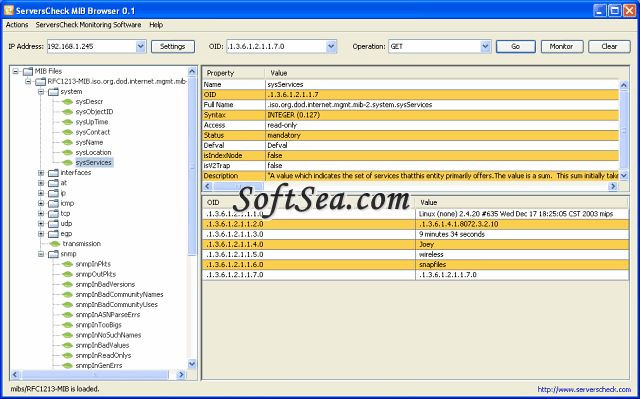Screen dimensions: 640x399
Task: Open the ServersCheck Monitoring Software menu
Action: 88,25
